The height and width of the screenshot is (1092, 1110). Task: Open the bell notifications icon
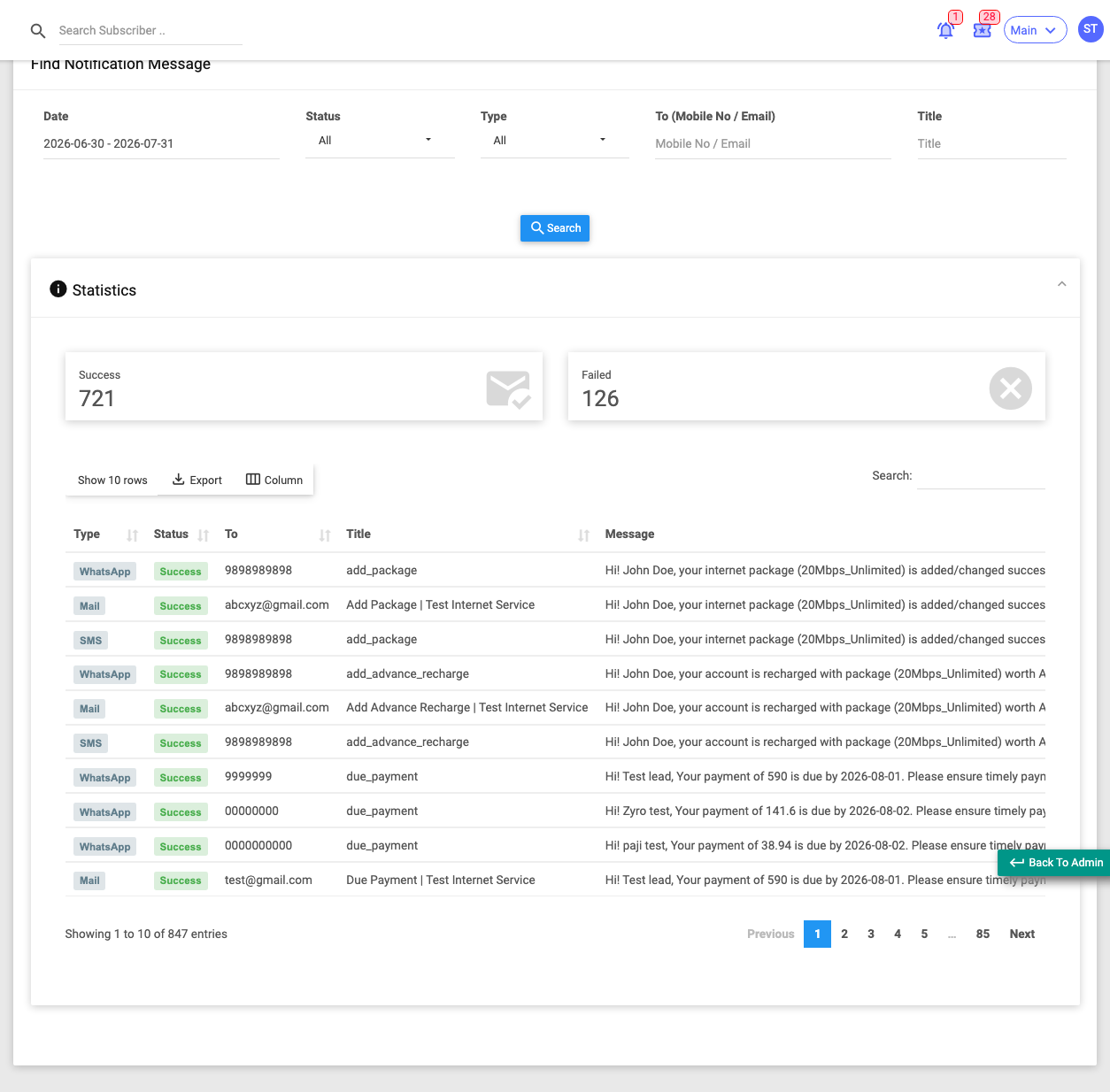click(945, 30)
